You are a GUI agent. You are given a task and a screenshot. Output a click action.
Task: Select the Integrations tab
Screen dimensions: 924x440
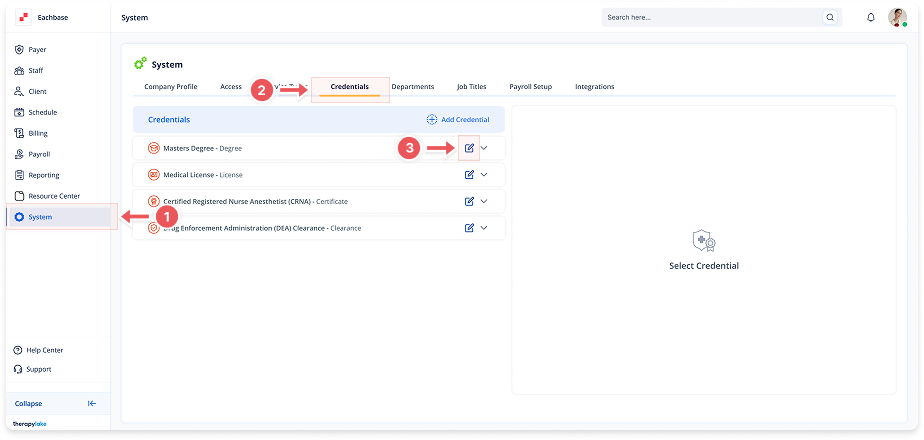pyautogui.click(x=594, y=87)
